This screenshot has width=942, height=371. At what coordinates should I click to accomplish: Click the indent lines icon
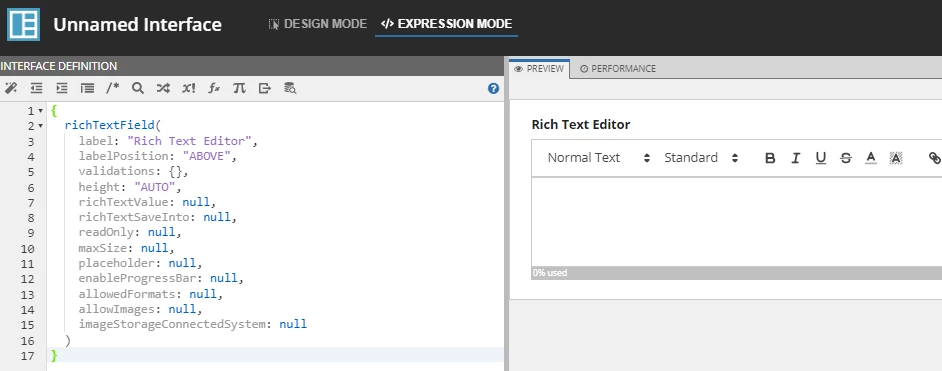point(62,88)
